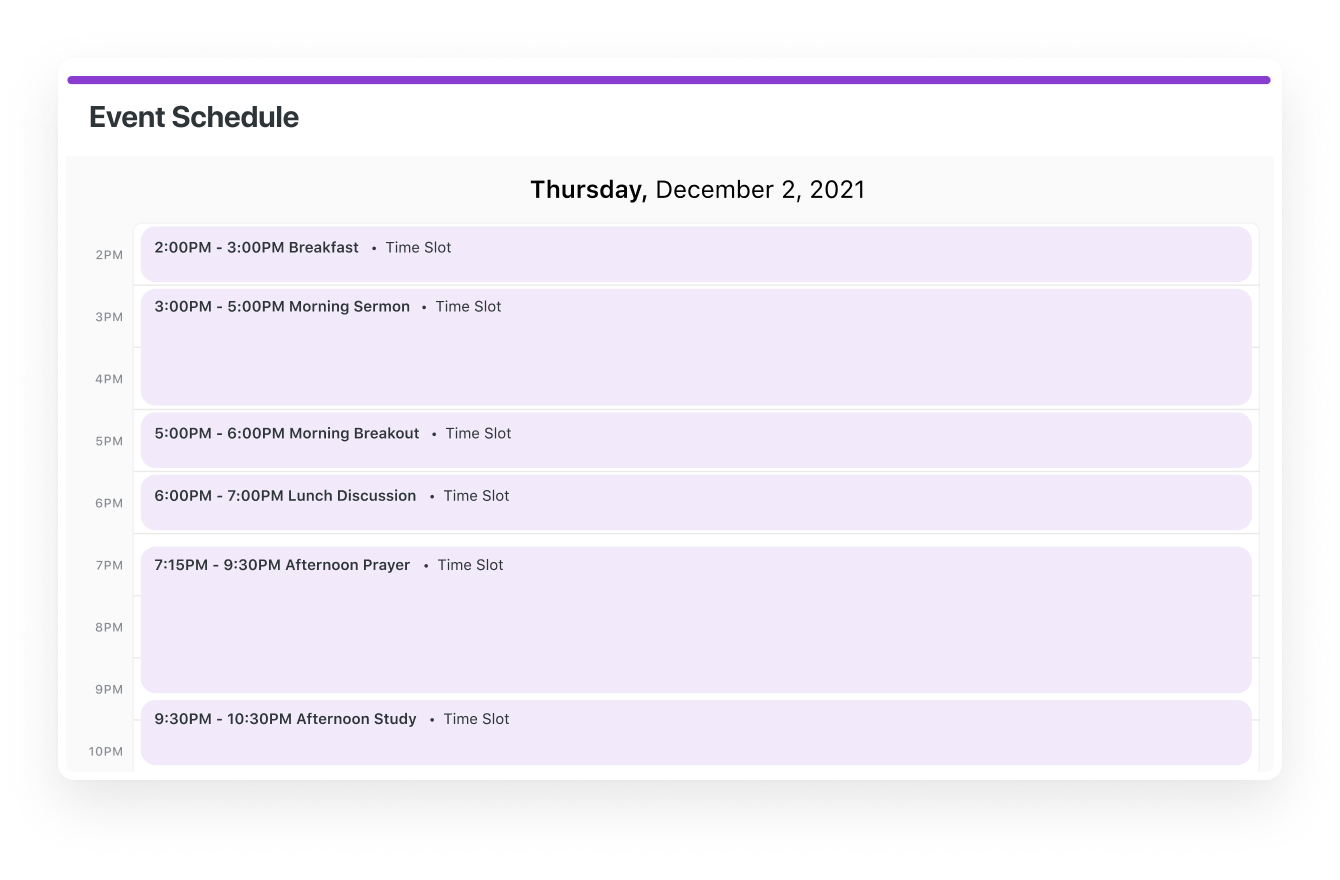
Task: Click the Morning Breakout time slot event
Action: click(695, 440)
